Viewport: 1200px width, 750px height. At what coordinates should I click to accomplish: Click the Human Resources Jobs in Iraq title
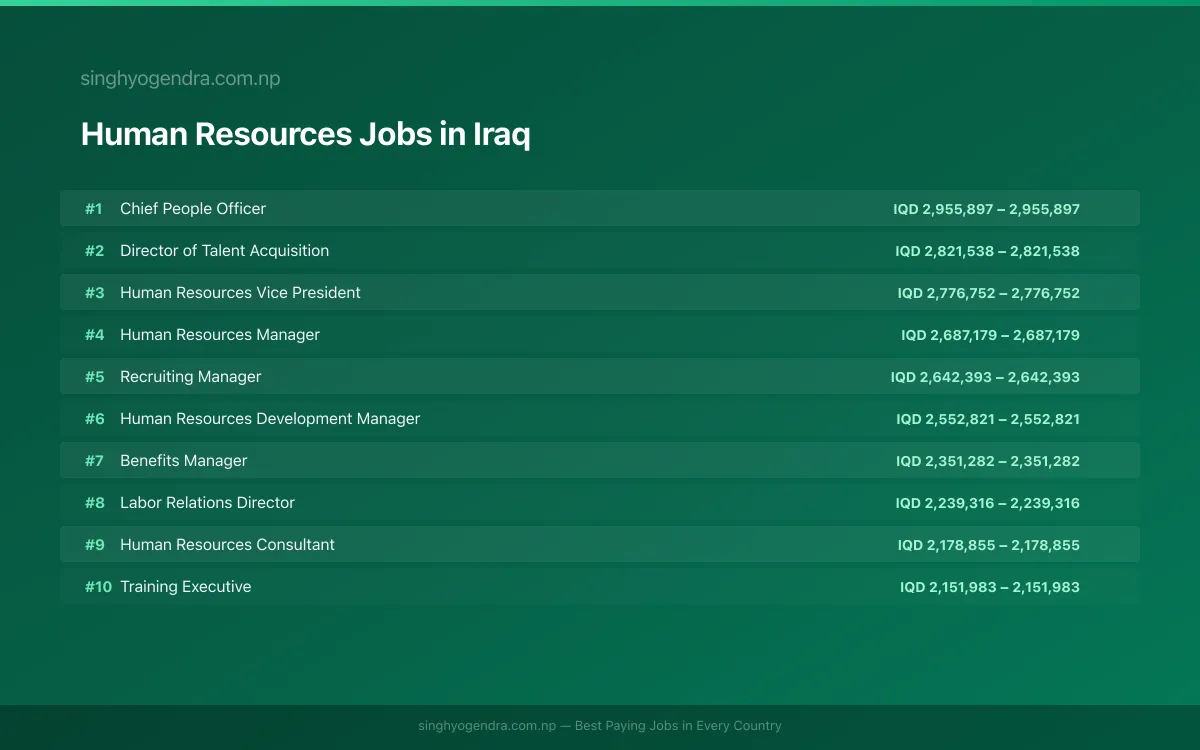pyautogui.click(x=305, y=134)
